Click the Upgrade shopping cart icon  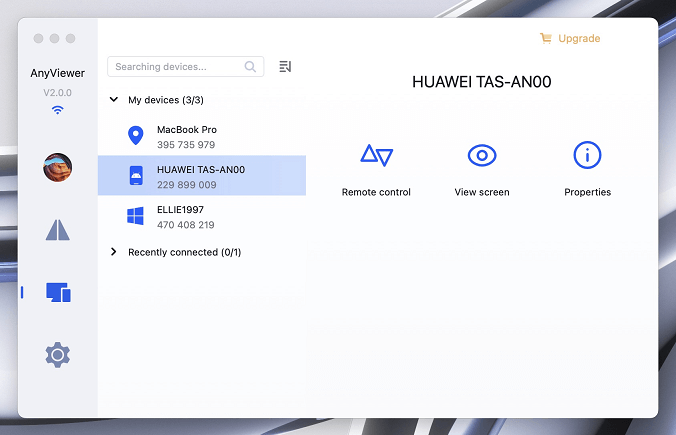(546, 38)
